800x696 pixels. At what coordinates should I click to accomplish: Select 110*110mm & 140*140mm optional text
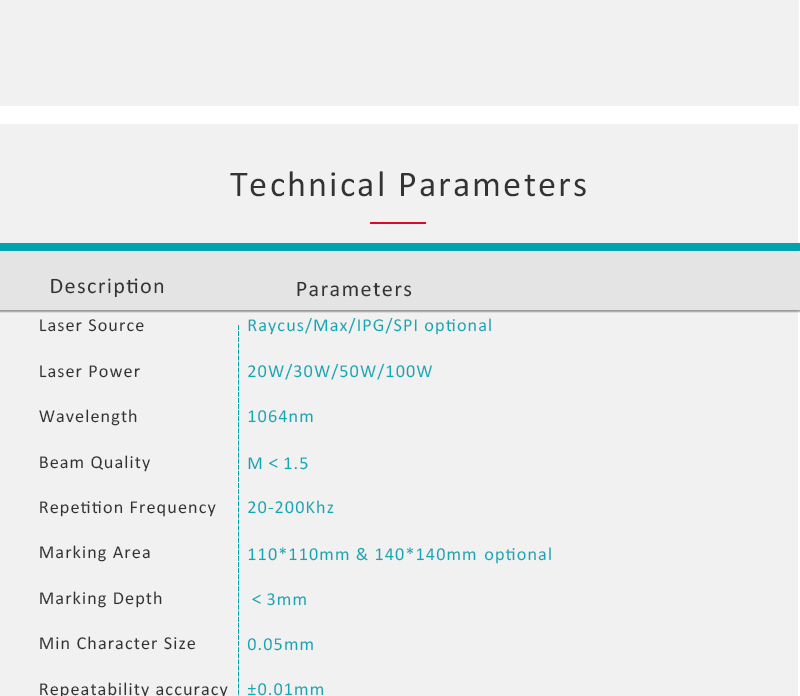[399, 554]
